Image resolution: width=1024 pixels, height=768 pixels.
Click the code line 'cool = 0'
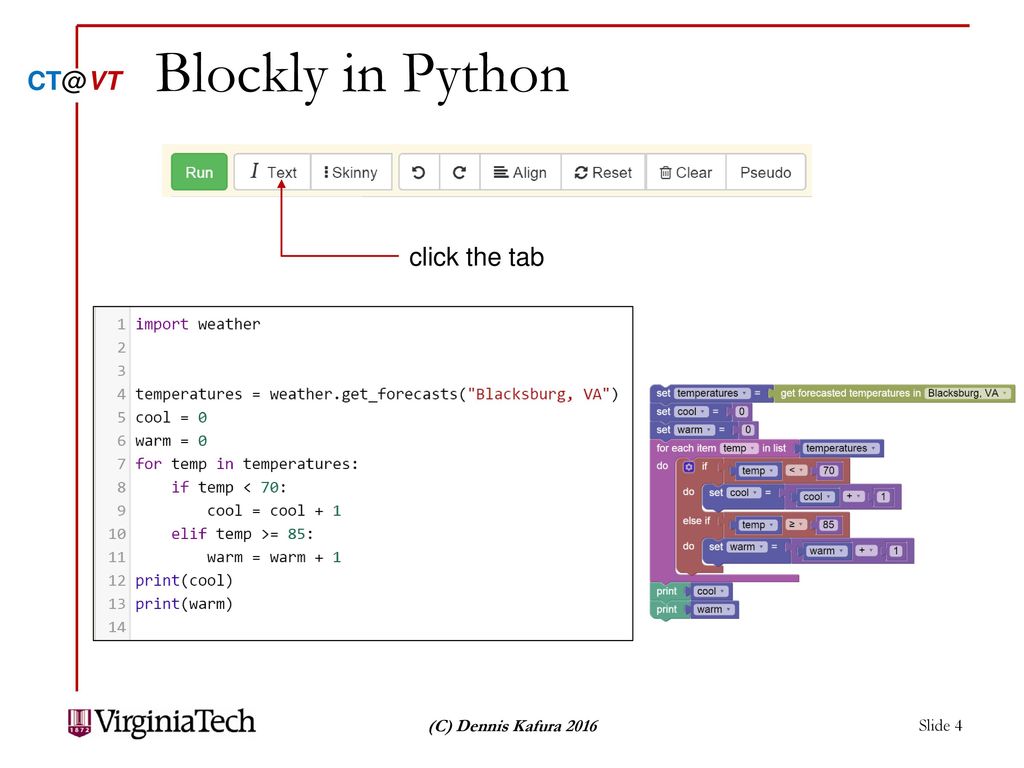tap(171, 417)
